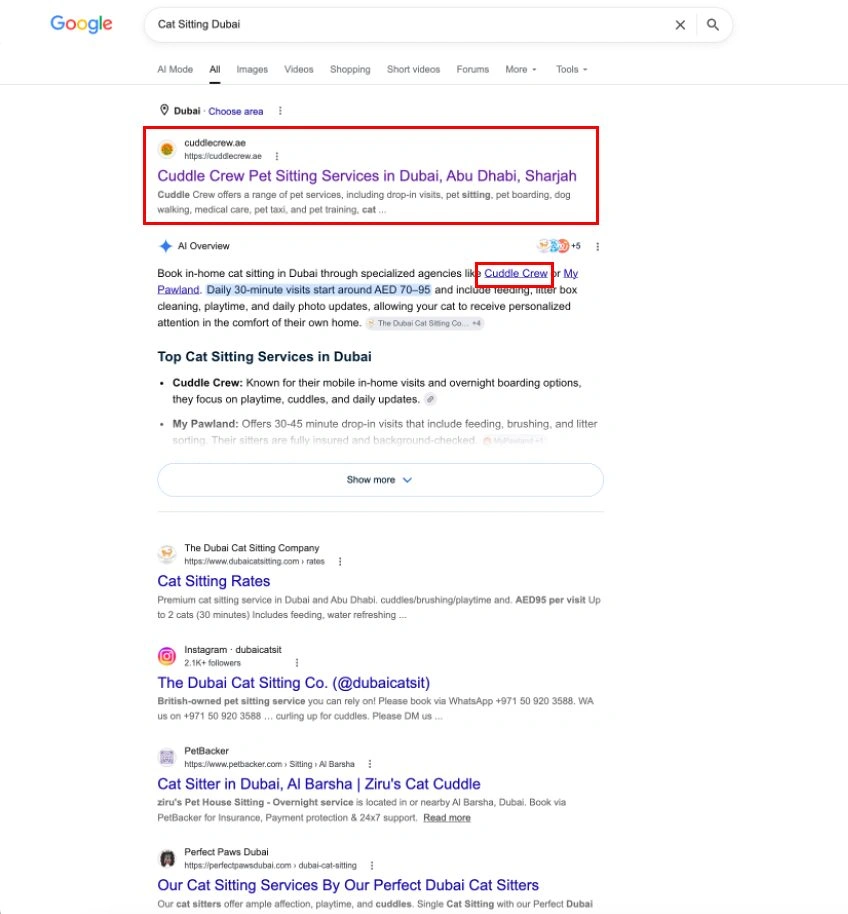Select the All results tab
Viewport: 848px width, 914px height.
point(214,69)
